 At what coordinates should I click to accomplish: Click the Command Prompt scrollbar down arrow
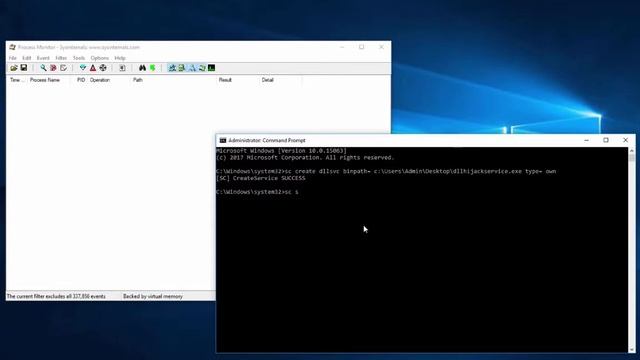(x=631, y=350)
